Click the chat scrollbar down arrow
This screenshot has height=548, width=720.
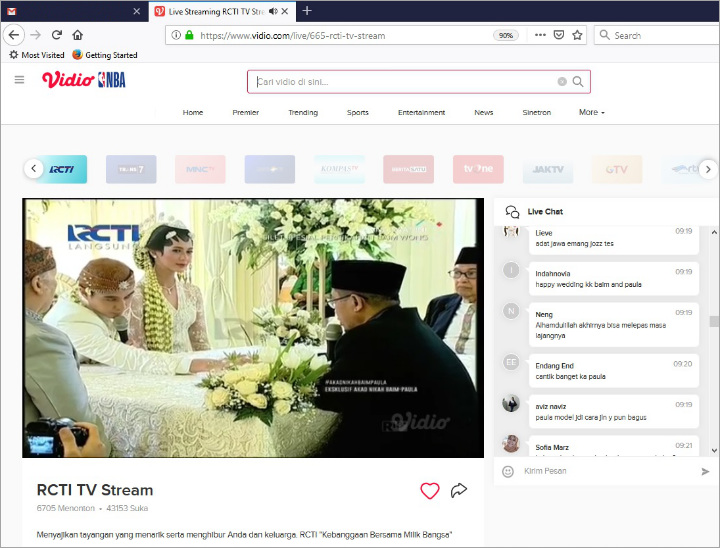pos(714,451)
